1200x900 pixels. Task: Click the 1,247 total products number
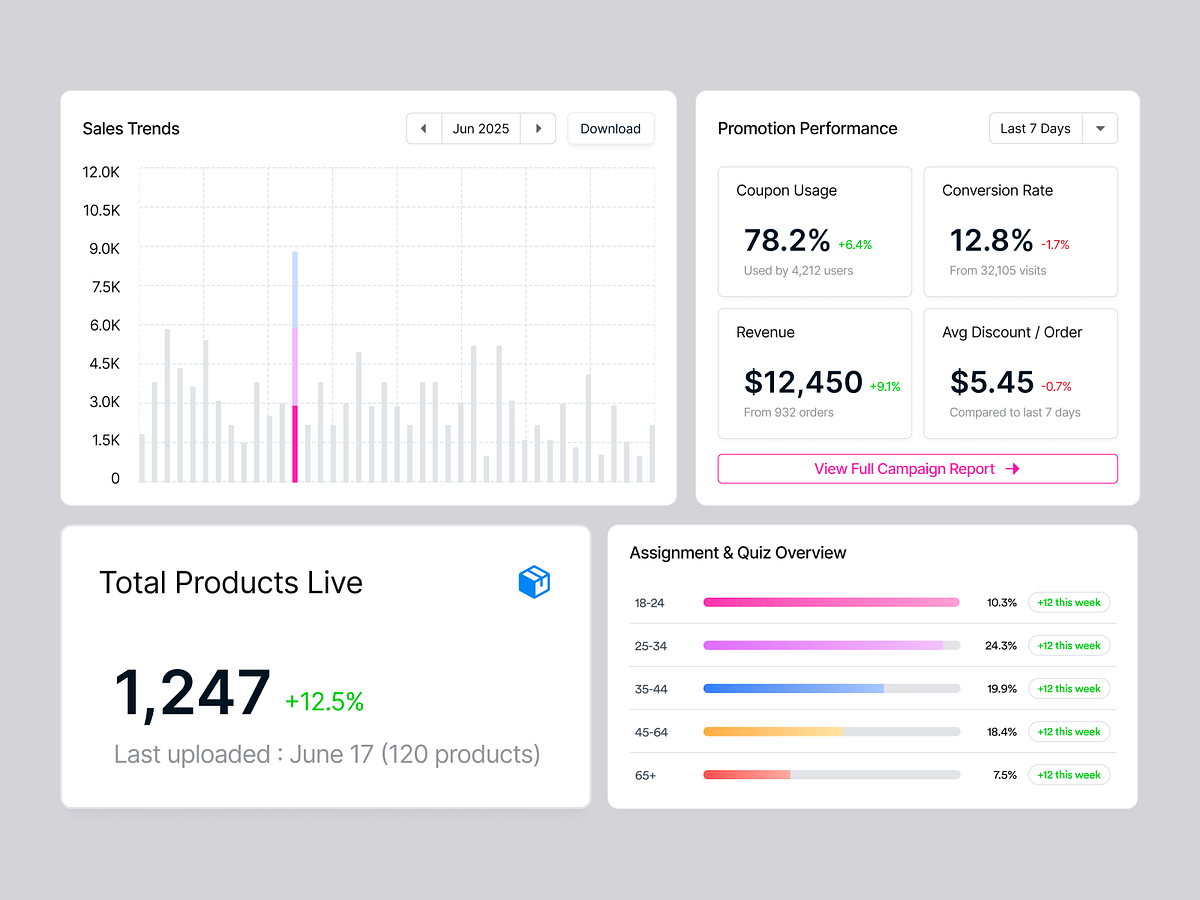pos(192,692)
